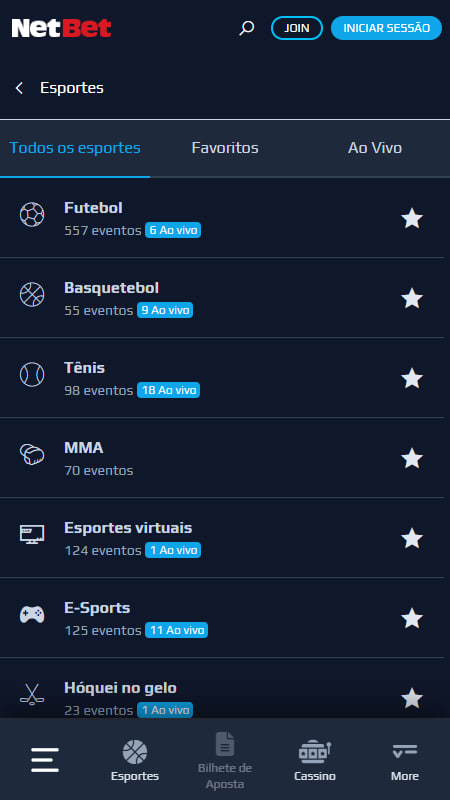This screenshot has height=800, width=450.
Task: Switch to the Ao Vivo tab
Action: tap(375, 148)
